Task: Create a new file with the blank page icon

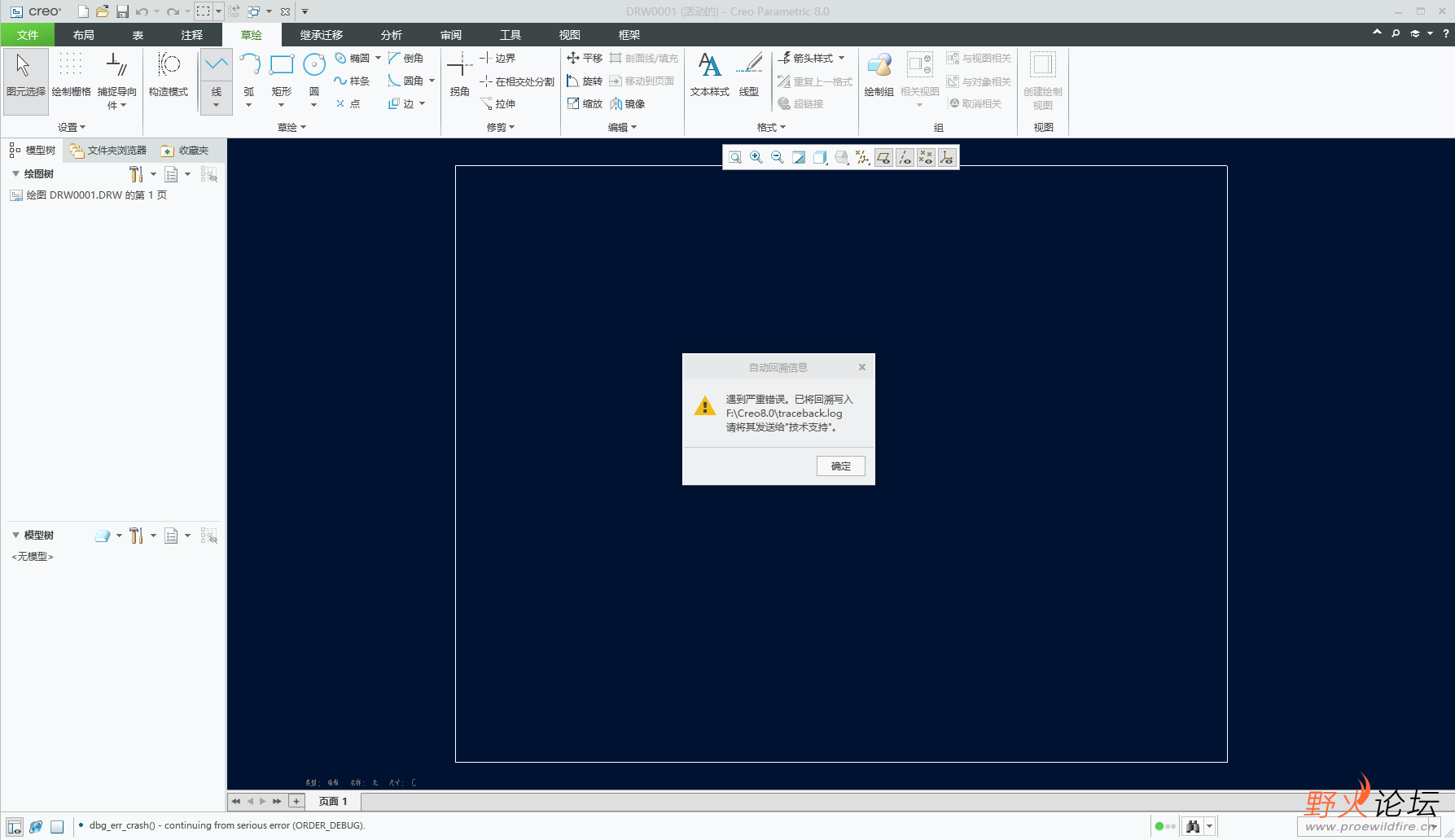Action: (83, 11)
